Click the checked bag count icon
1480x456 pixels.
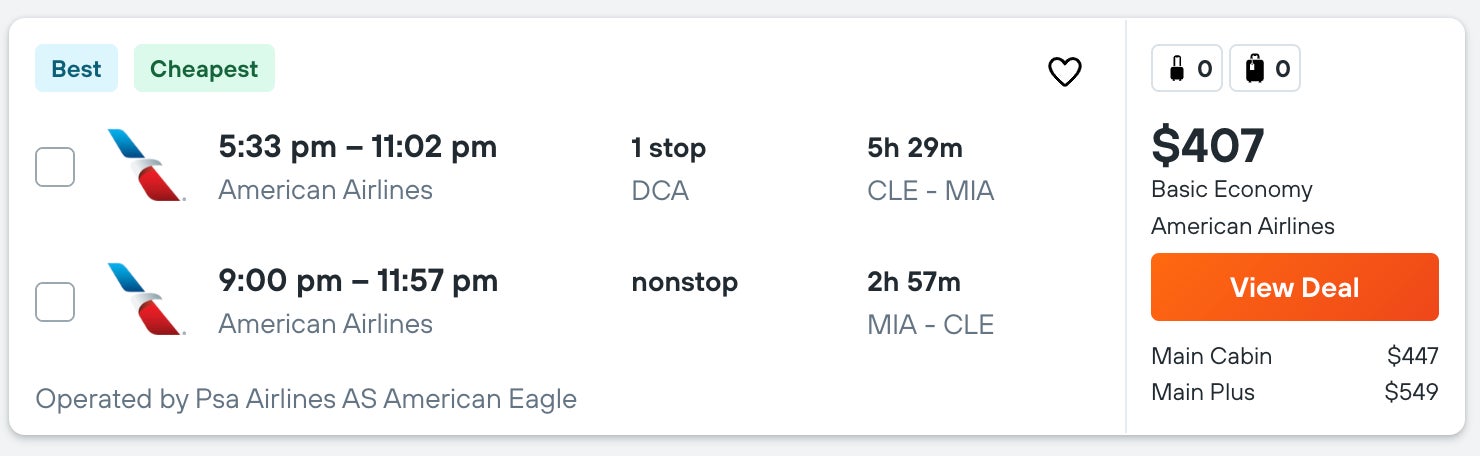(1265, 69)
